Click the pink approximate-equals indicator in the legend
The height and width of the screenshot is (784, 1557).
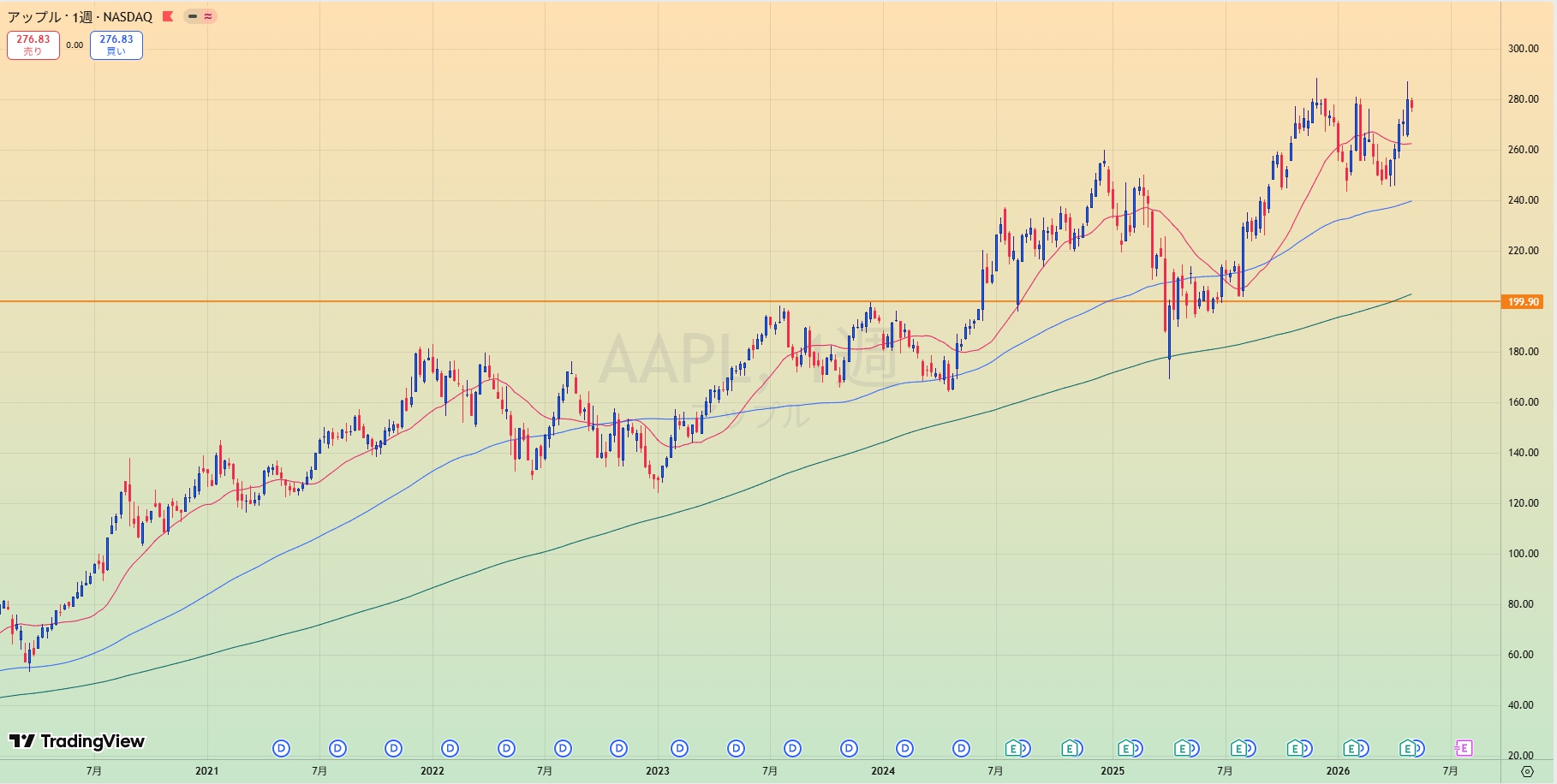tap(208, 16)
